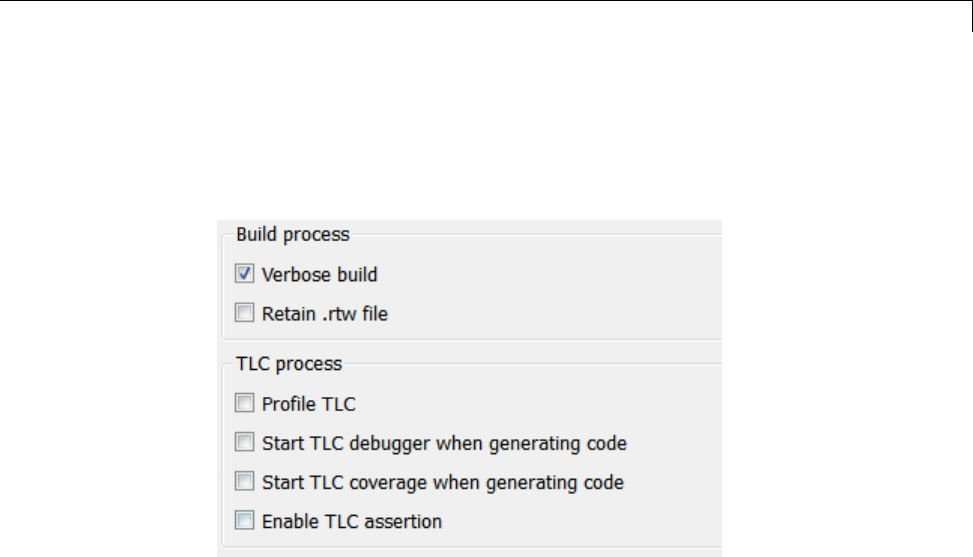Image resolution: width=973 pixels, height=557 pixels.
Task: Click the 'Profile TLC' label text
Action: click(308, 405)
